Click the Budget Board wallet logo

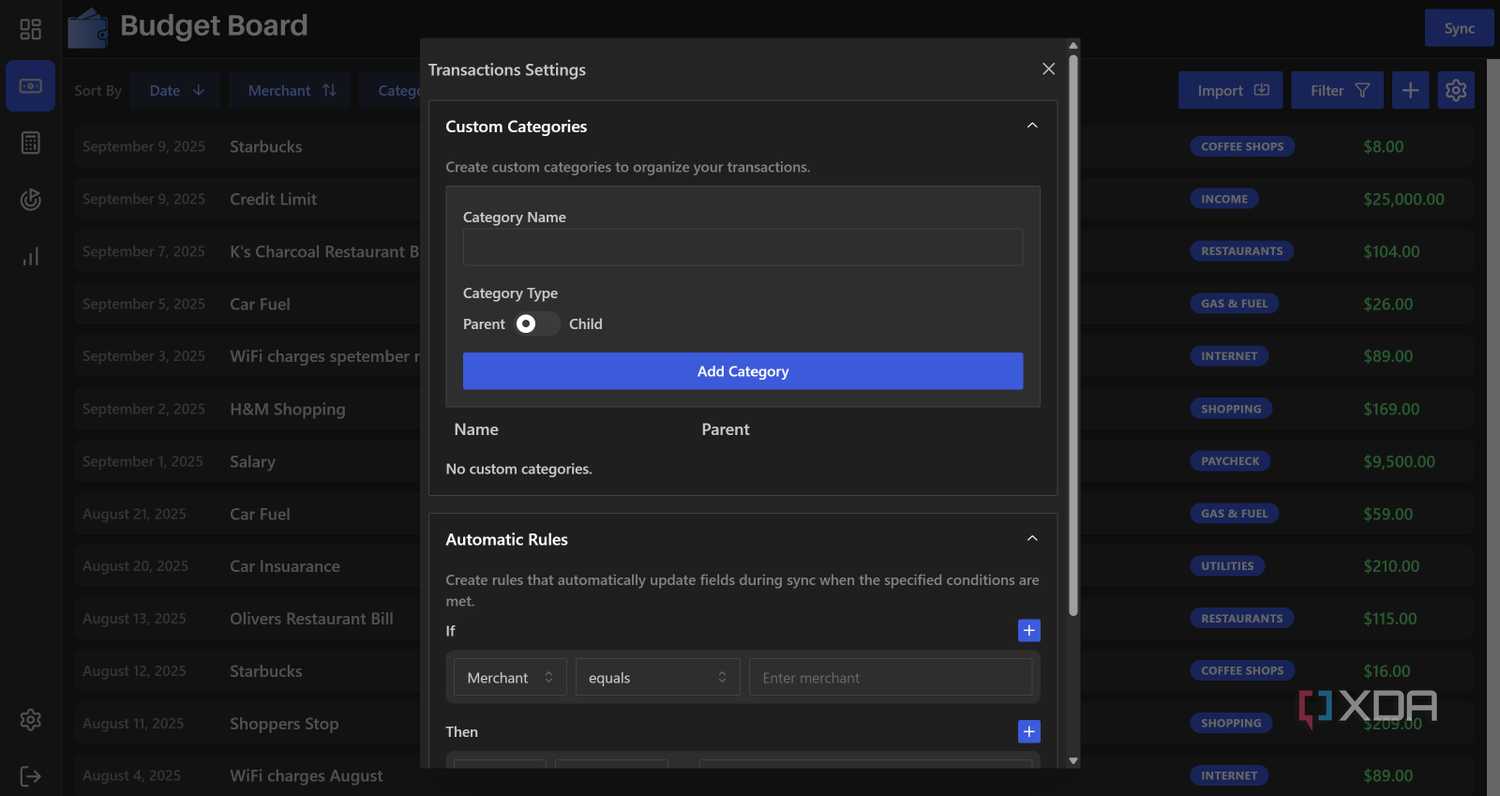click(x=88, y=28)
